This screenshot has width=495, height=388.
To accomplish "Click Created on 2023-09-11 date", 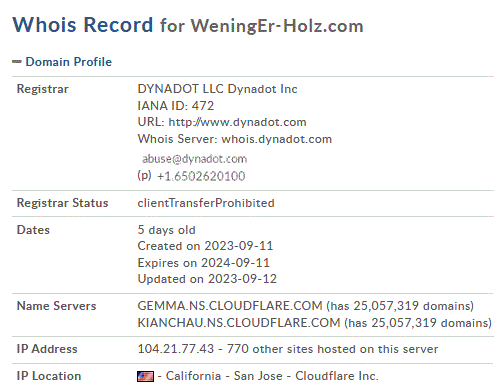I will 205,246.
